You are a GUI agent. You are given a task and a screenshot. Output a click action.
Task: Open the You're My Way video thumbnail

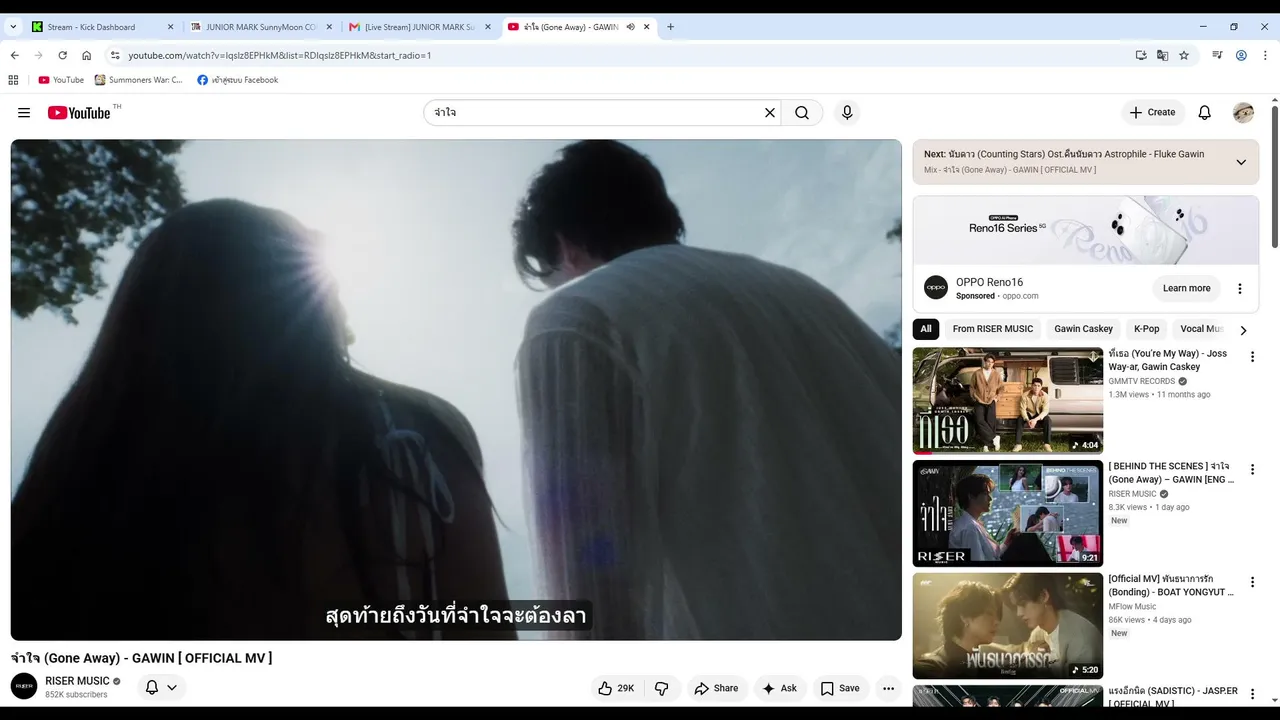pos(1008,401)
